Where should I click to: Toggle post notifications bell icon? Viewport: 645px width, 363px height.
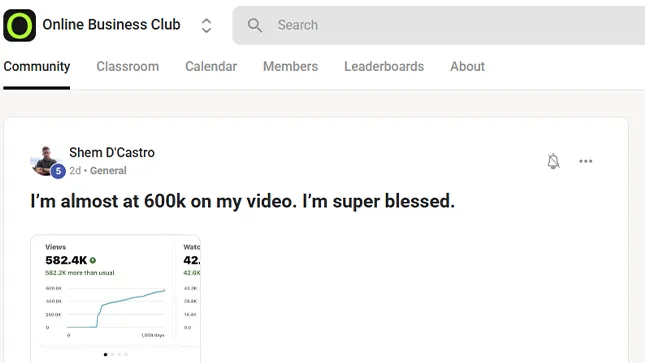[553, 161]
